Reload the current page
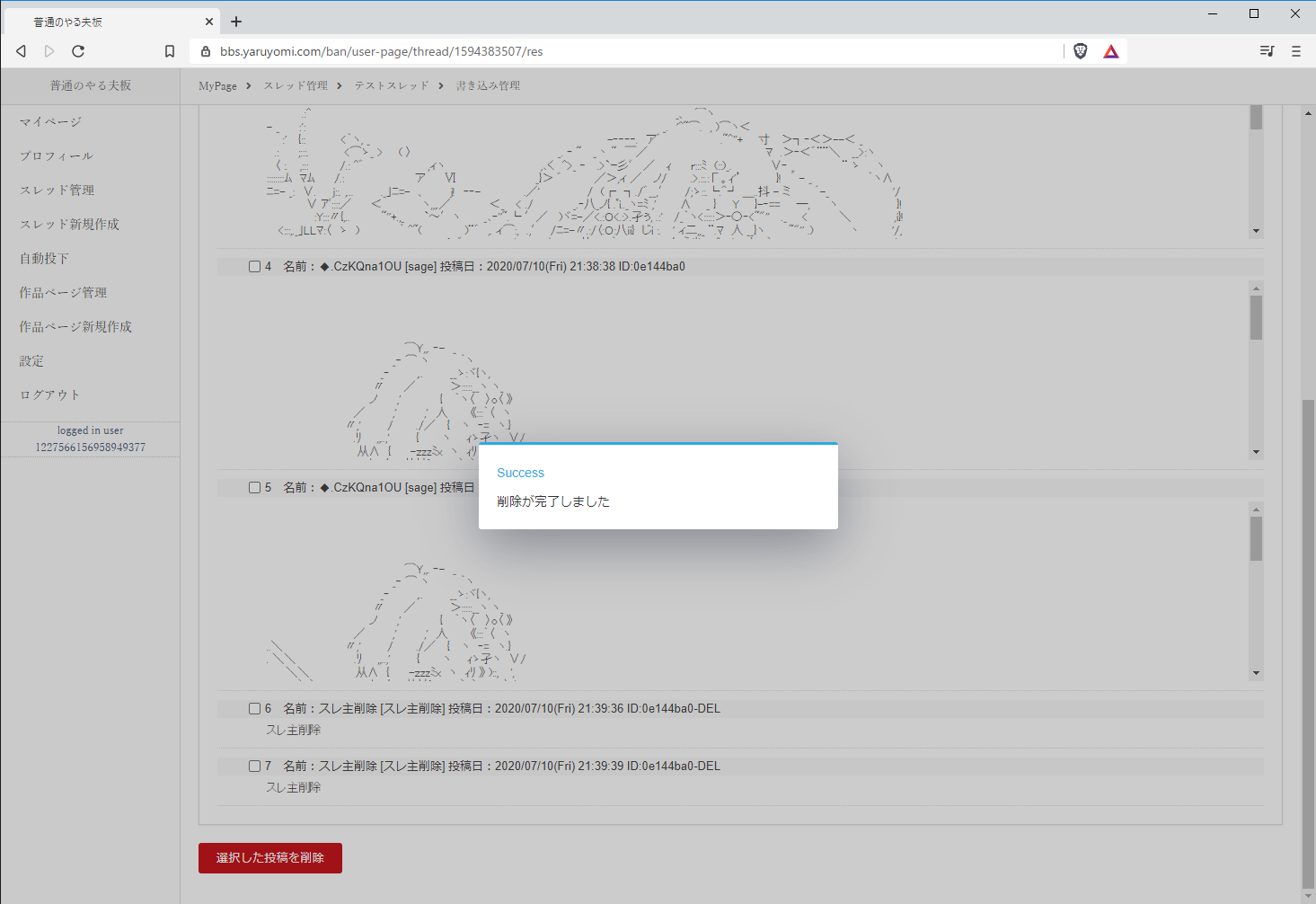 pos(78,51)
